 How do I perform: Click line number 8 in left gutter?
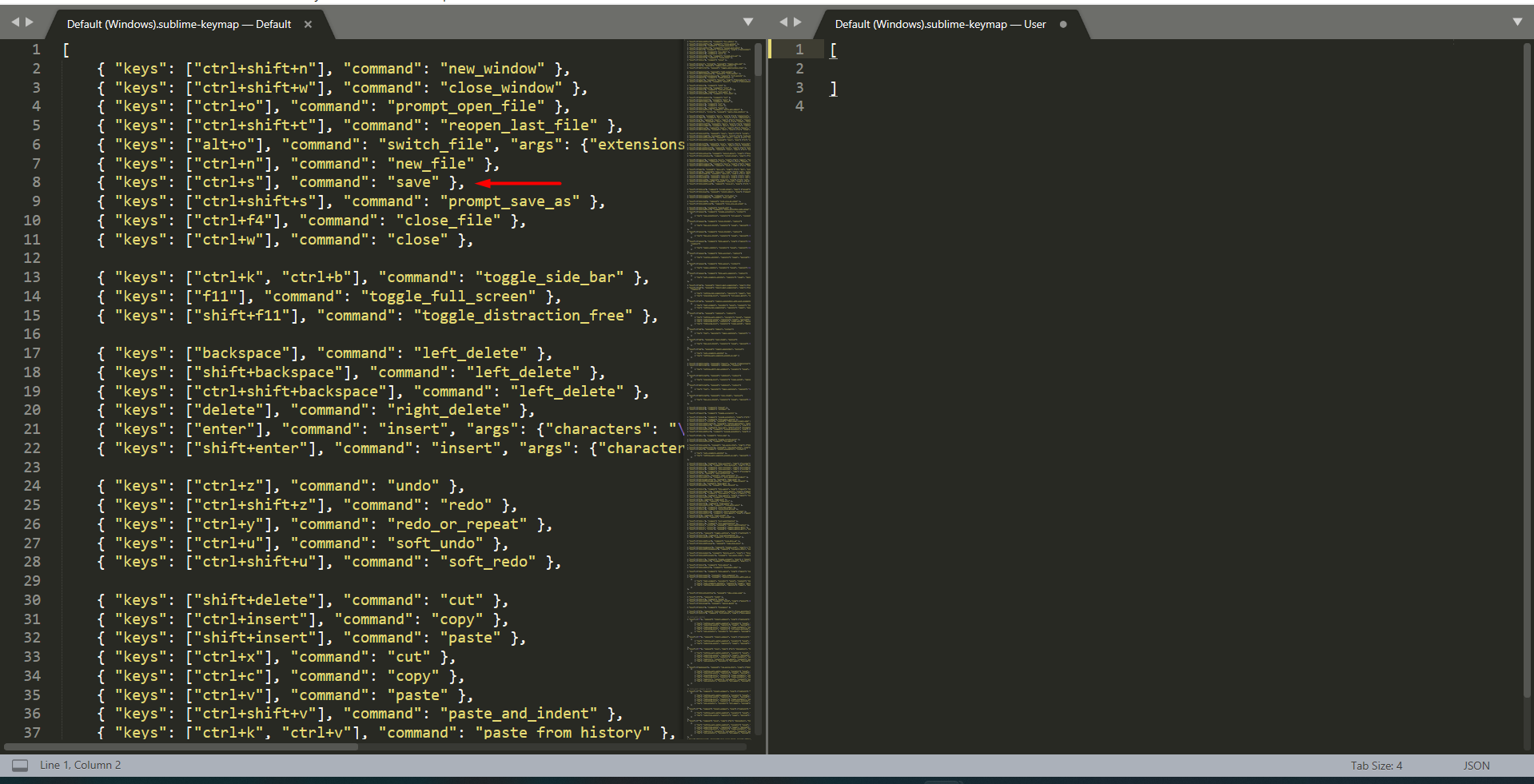tap(36, 182)
